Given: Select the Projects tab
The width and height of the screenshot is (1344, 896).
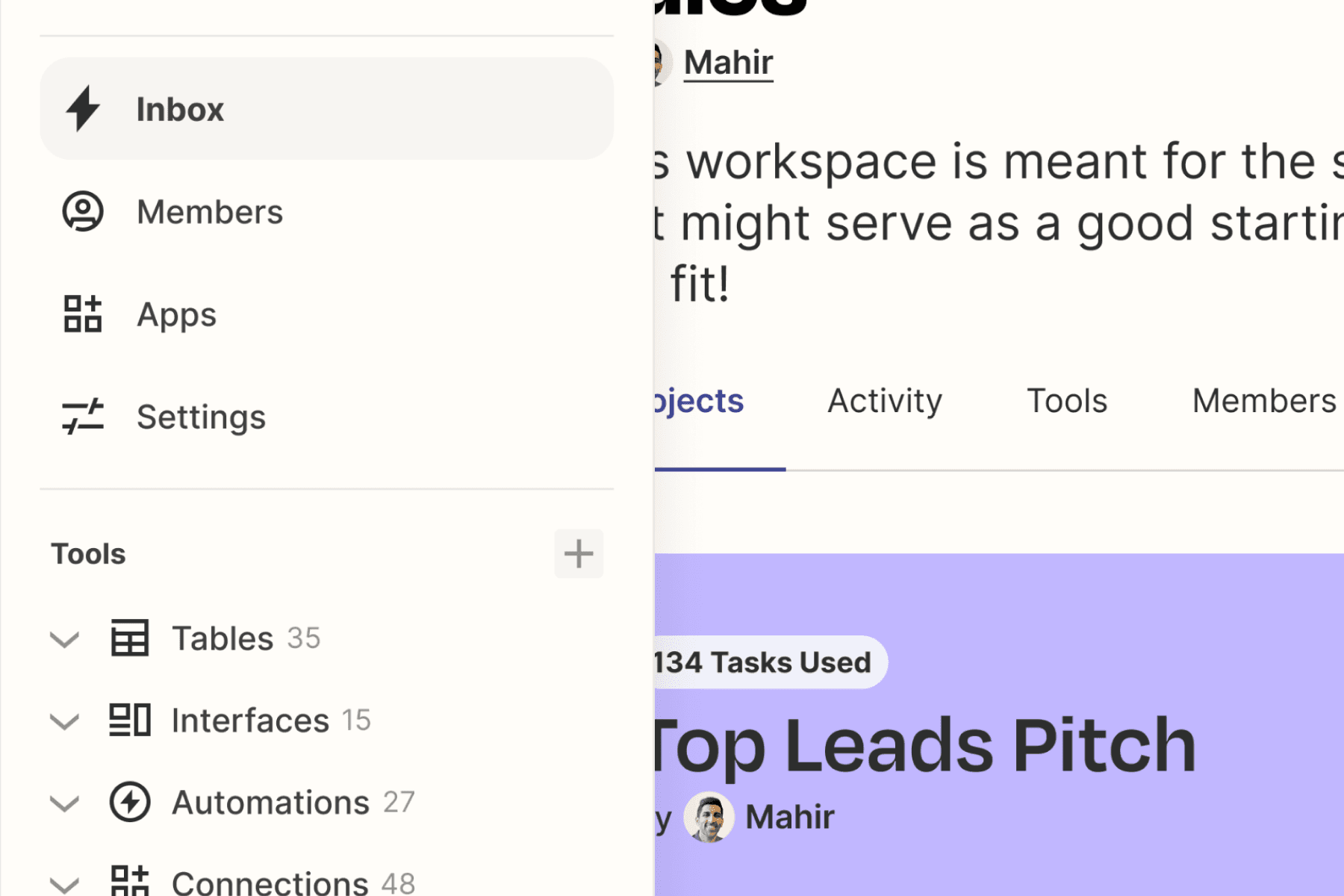Looking at the screenshot, I should (x=700, y=401).
